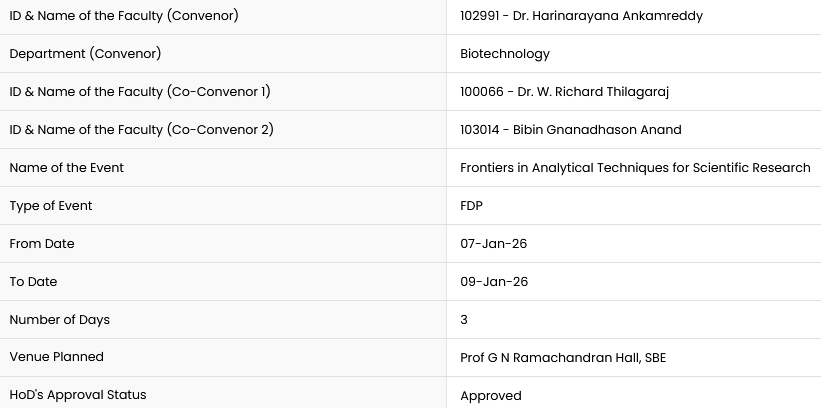Image resolution: width=821 pixels, height=408 pixels.
Task: Select the "Type of Event" label
Action: pos(51,206)
